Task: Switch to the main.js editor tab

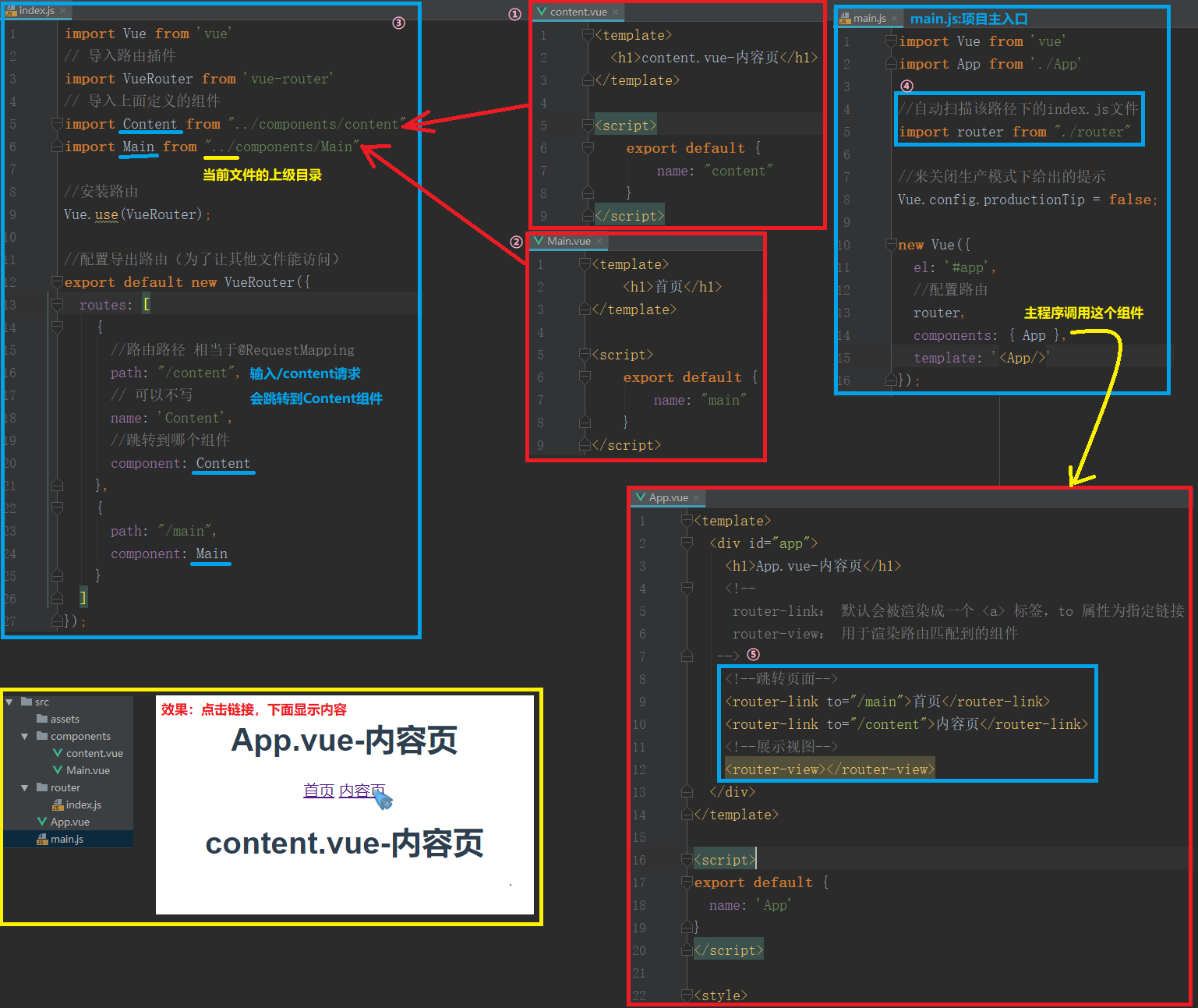Action: point(870,18)
